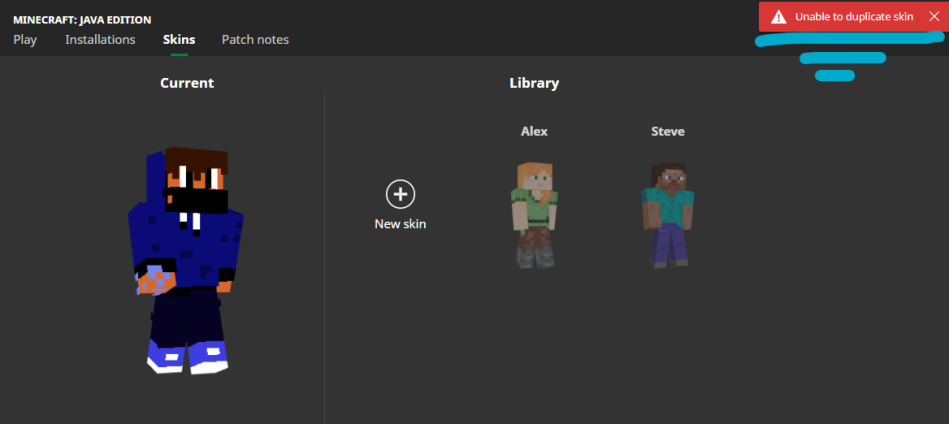949x424 pixels.
Task: Click the "Alex" name label
Action: 534,131
